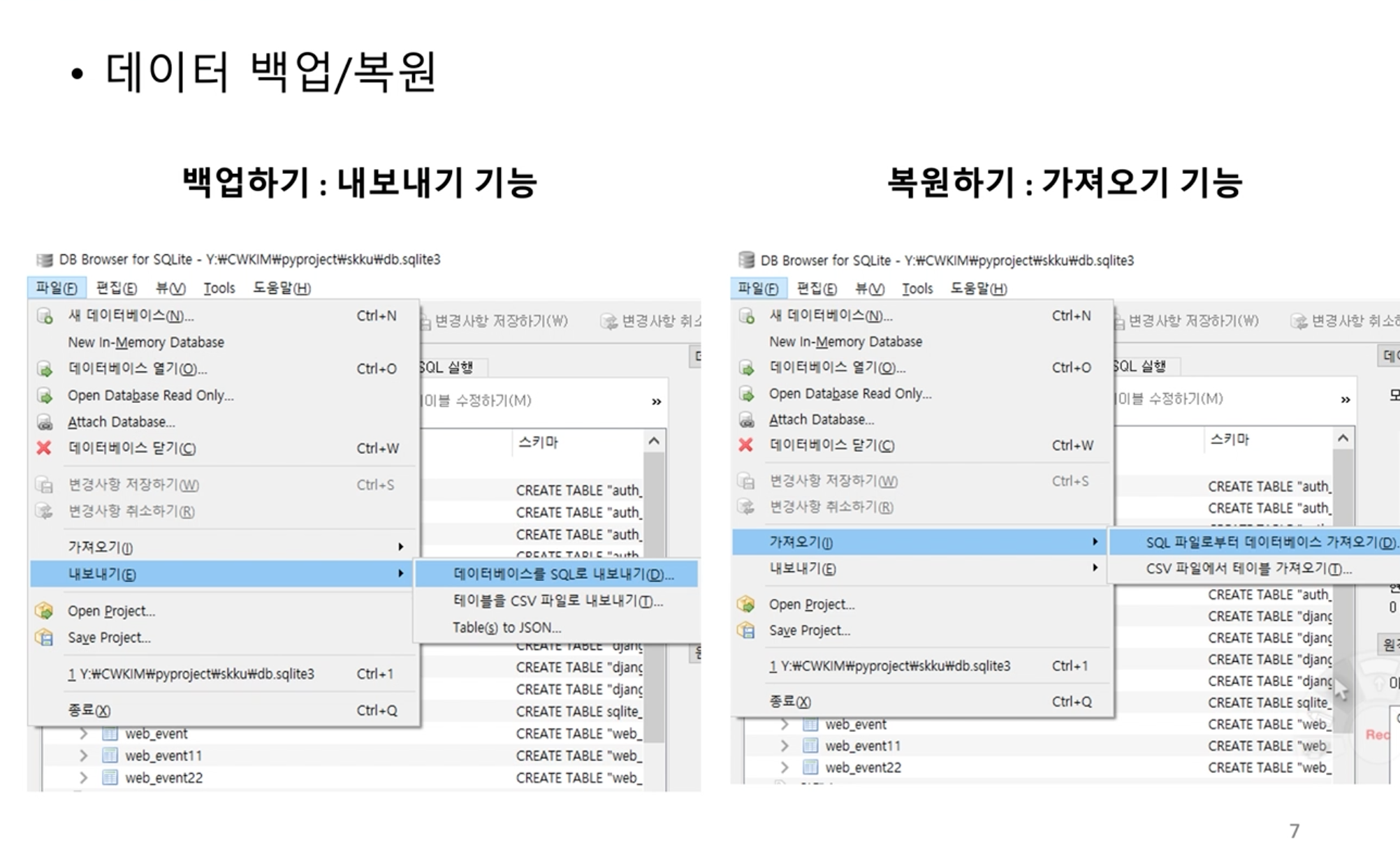
Task: Click Open Database Read Only icon, right menu
Action: coord(746,394)
